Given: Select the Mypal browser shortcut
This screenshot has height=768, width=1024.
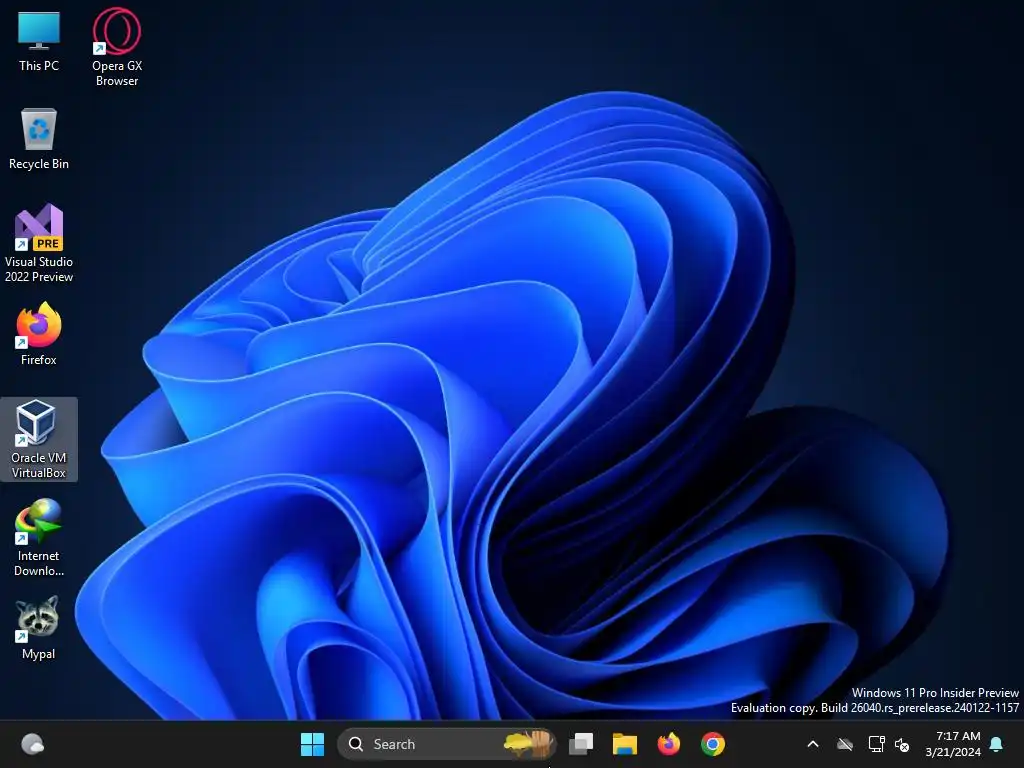Looking at the screenshot, I should coord(39,628).
